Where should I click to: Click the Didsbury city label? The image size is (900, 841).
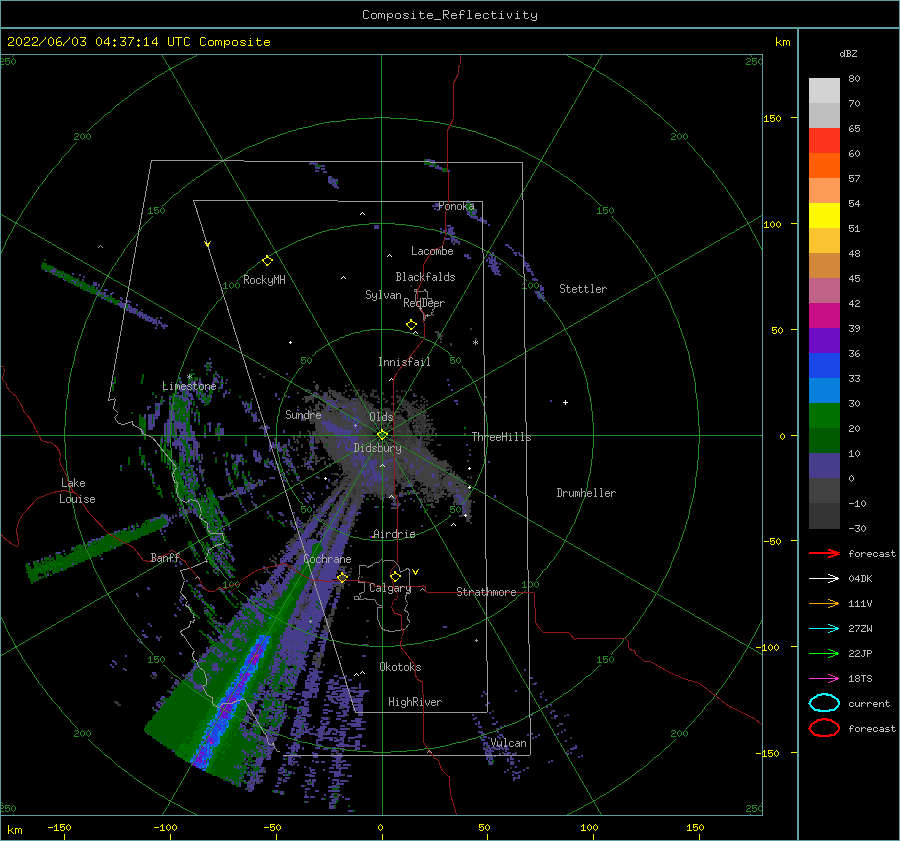[x=378, y=448]
